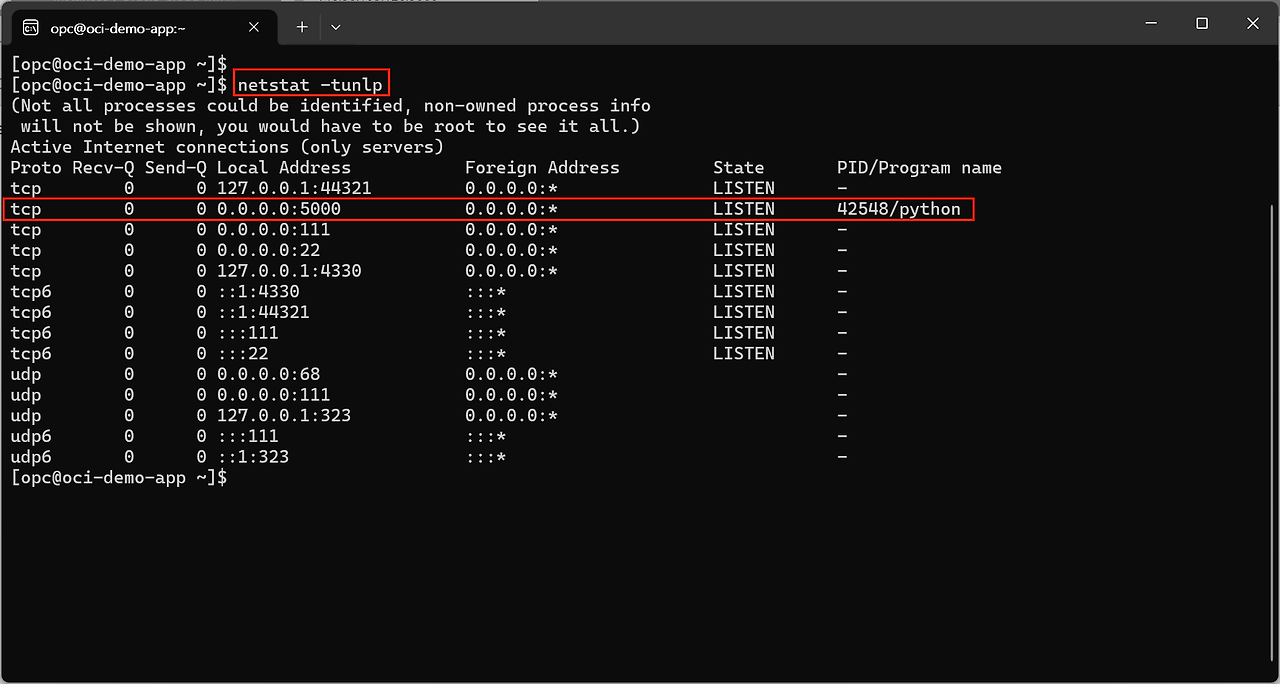Viewport: 1280px width, 684px height.
Task: Click the 0.0.0.0:5000 local address
Action: (x=279, y=209)
